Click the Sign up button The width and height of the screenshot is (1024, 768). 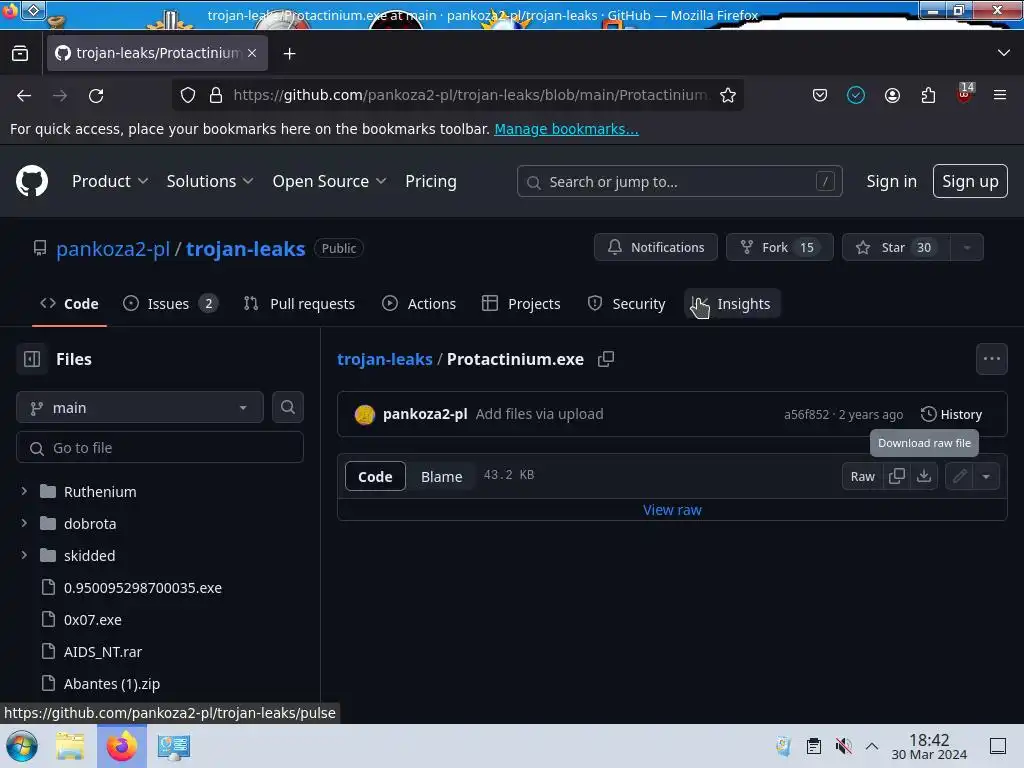pos(970,181)
